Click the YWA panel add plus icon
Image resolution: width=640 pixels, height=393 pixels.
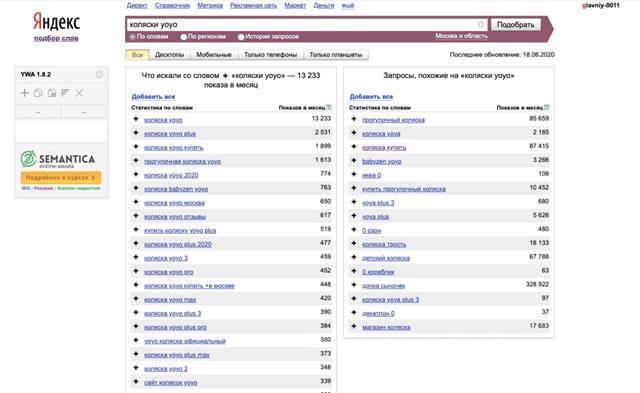tap(24, 93)
